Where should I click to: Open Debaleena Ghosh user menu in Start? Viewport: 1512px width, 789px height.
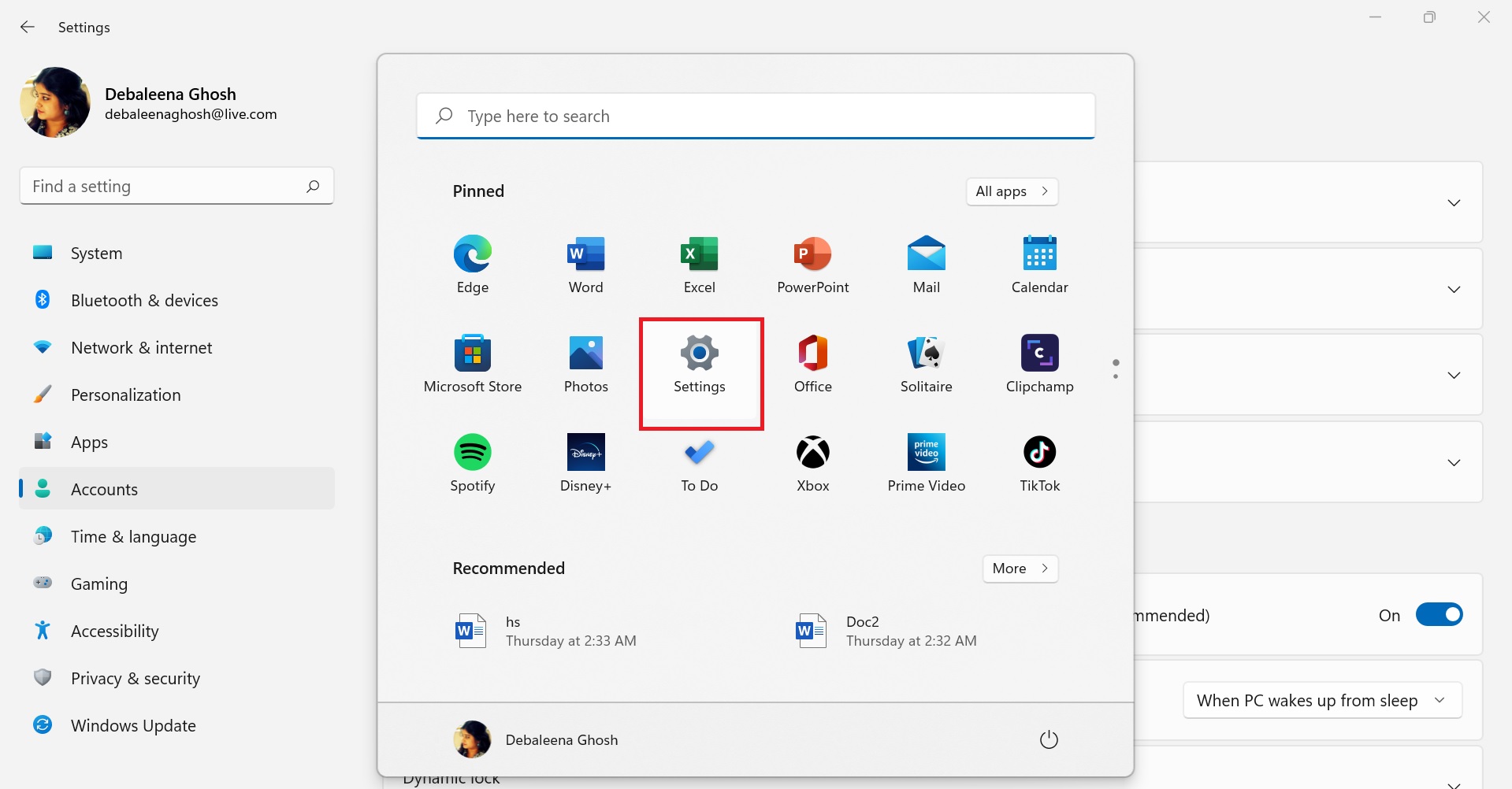tap(536, 739)
